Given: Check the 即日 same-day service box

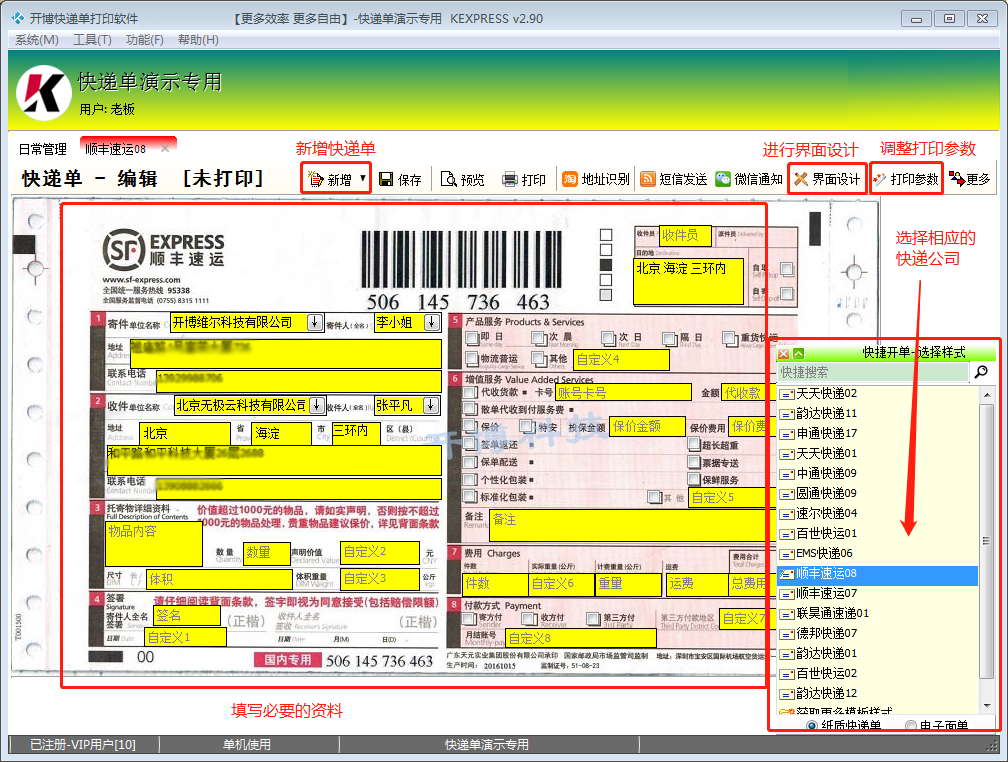Looking at the screenshot, I should [x=472, y=338].
